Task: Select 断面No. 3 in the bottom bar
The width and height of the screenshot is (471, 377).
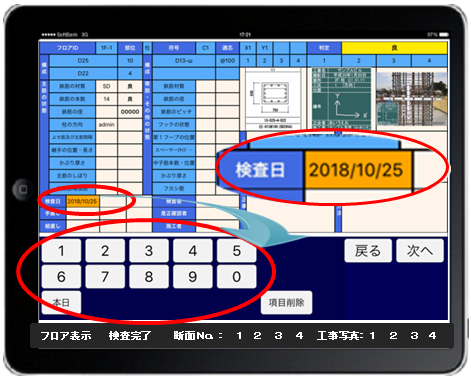Action: point(279,336)
